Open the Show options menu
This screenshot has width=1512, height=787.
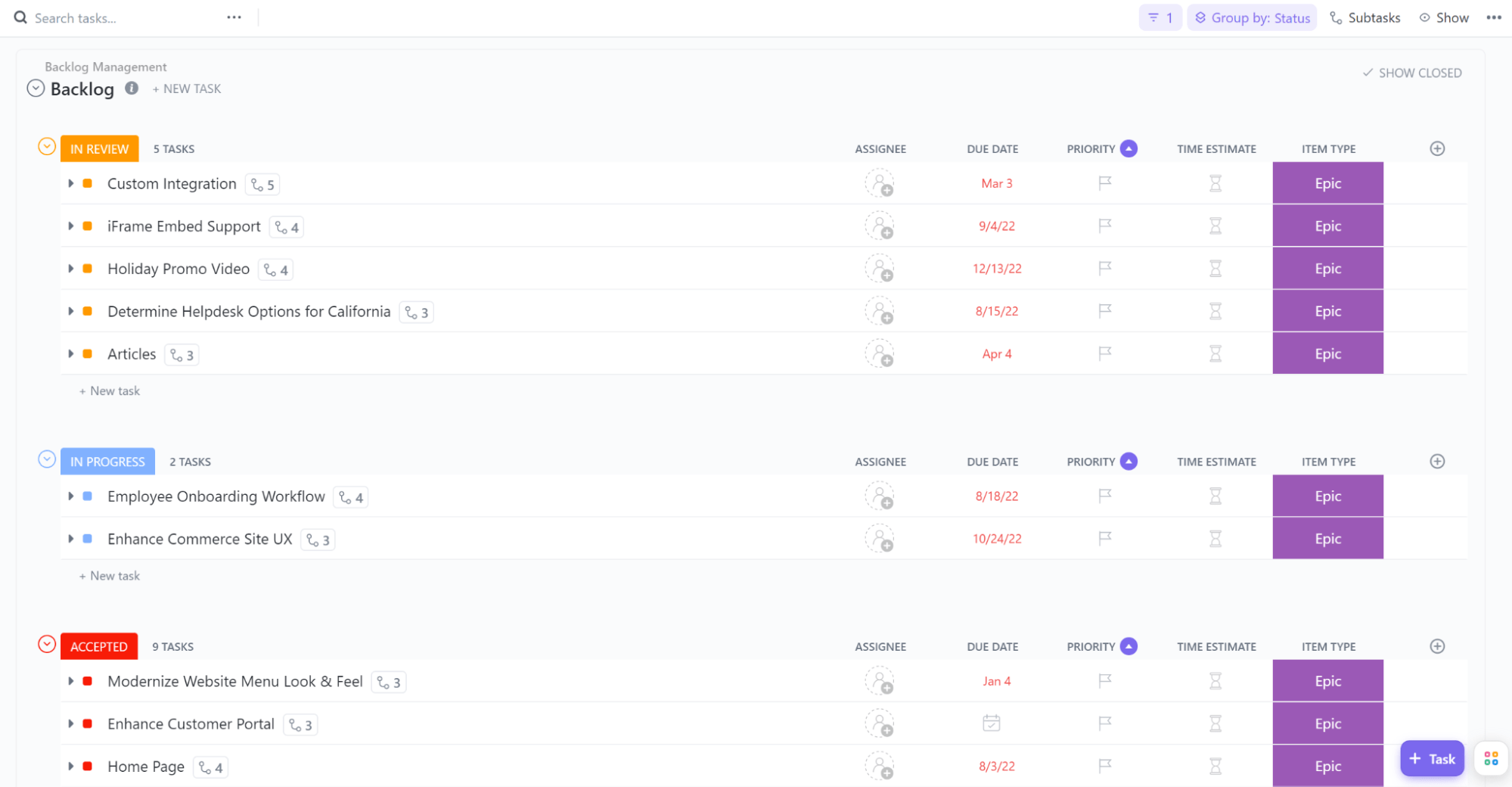(1444, 18)
